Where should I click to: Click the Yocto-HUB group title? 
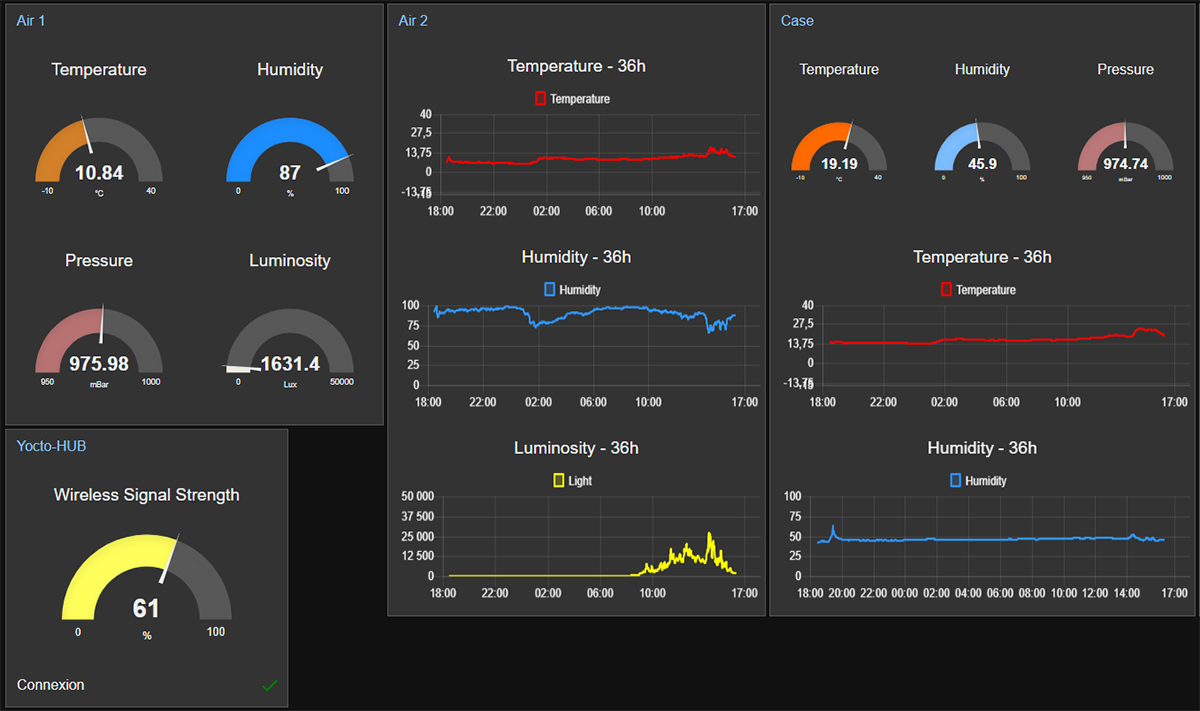coord(51,446)
